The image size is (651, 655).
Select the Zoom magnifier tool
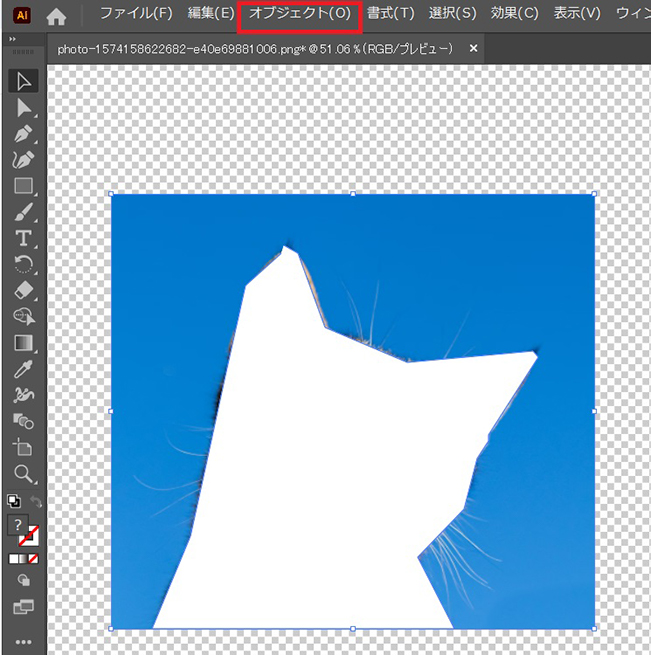click(24, 473)
